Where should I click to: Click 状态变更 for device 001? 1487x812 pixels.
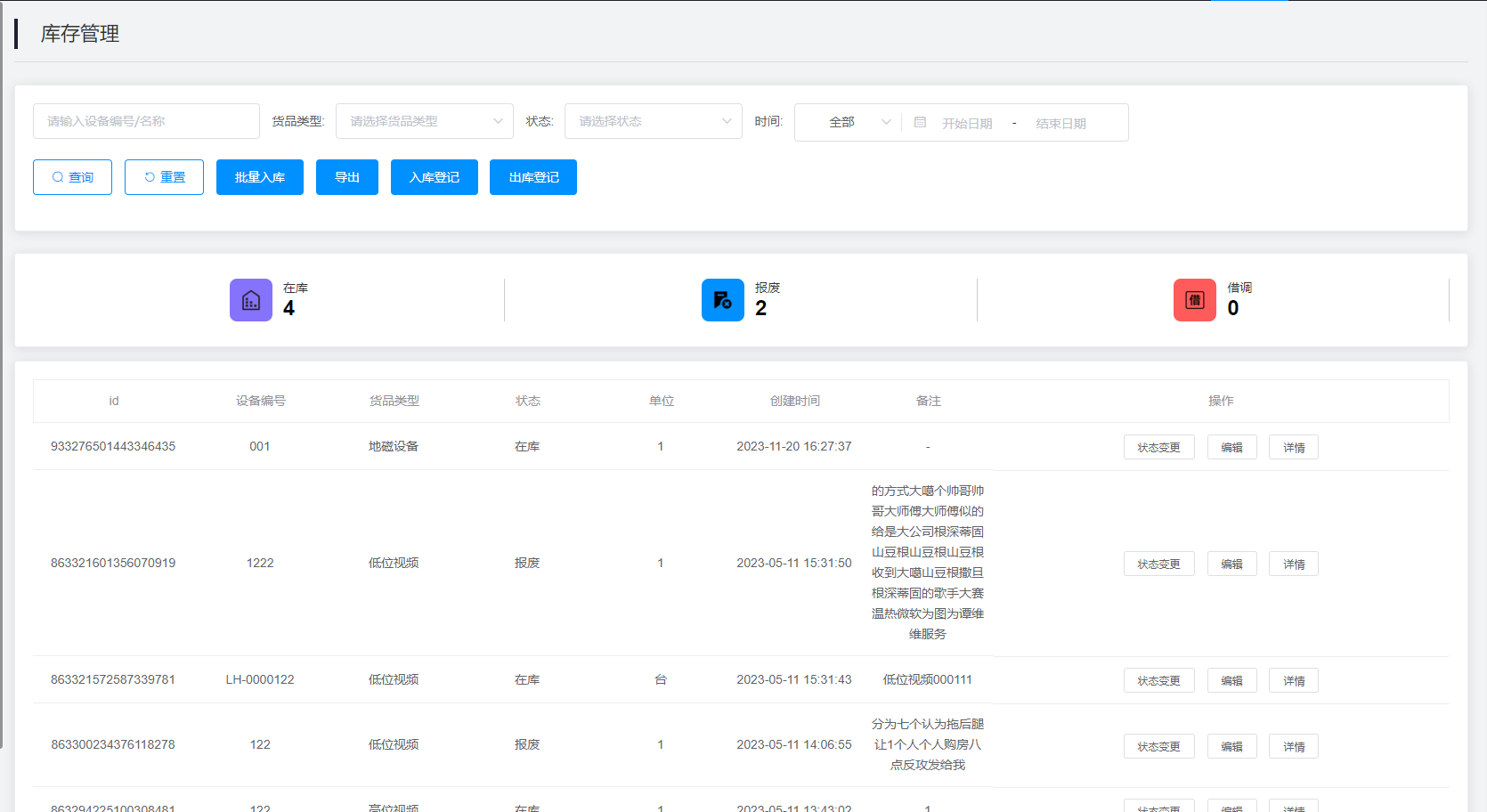1158,447
